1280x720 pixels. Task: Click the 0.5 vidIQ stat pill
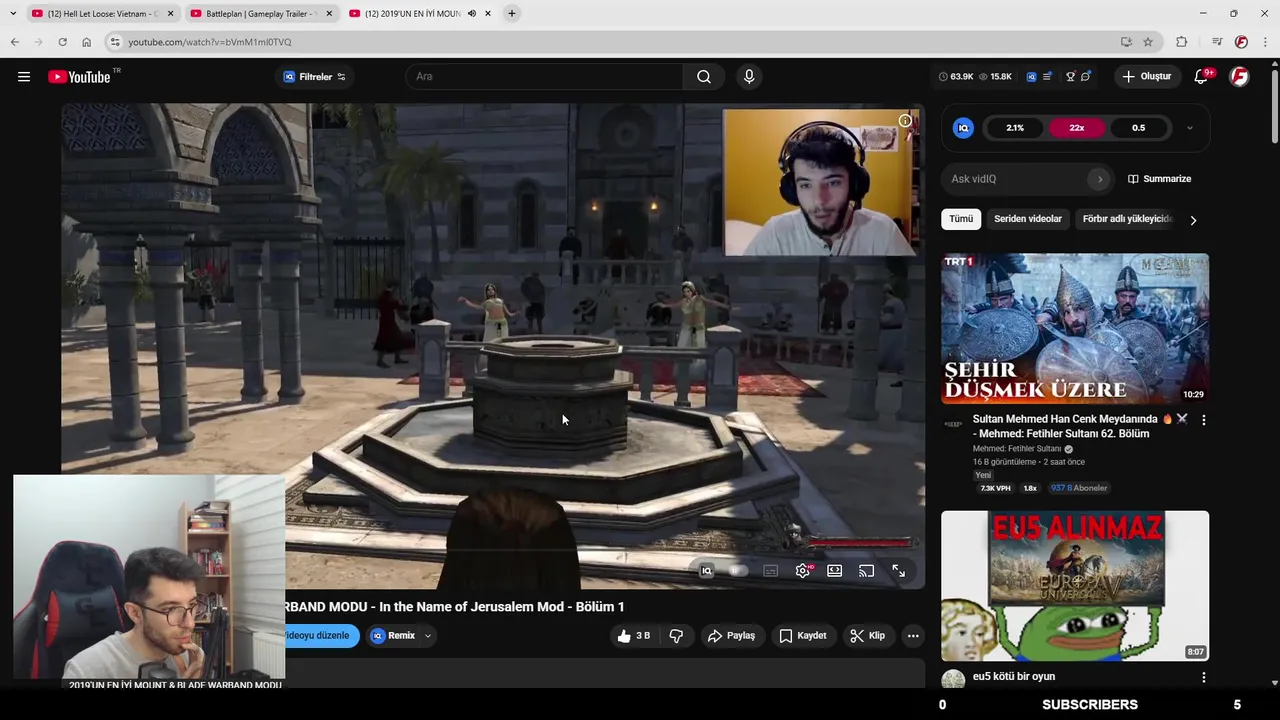click(x=1138, y=128)
